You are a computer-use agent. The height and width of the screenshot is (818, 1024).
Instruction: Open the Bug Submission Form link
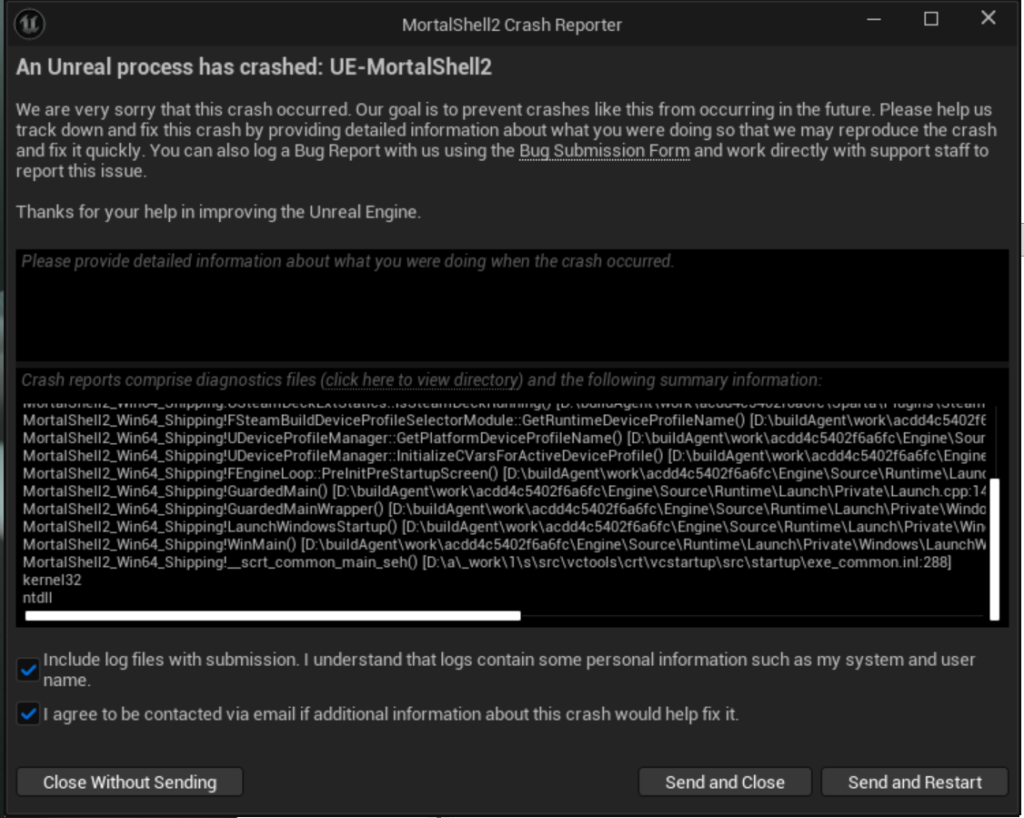(604, 151)
